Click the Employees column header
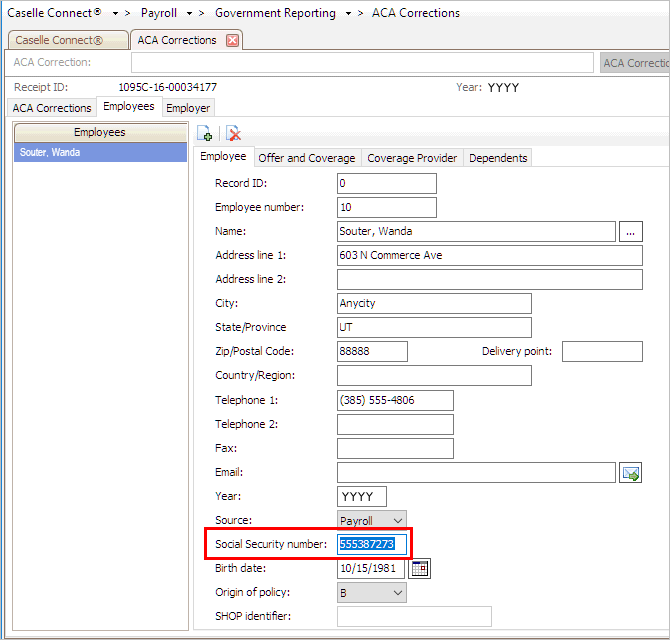670x640 pixels. click(100, 132)
